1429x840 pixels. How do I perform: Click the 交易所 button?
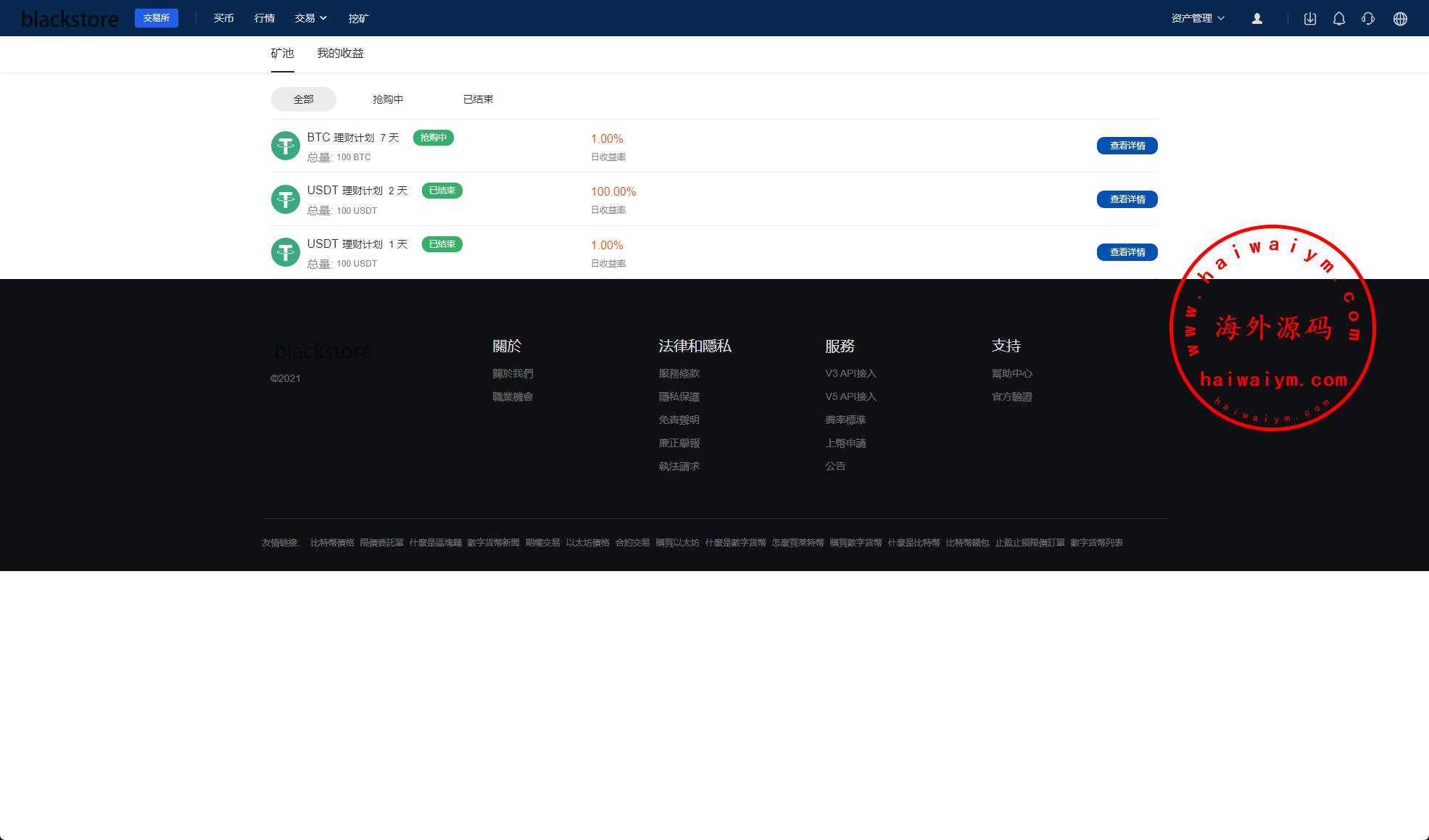156,18
